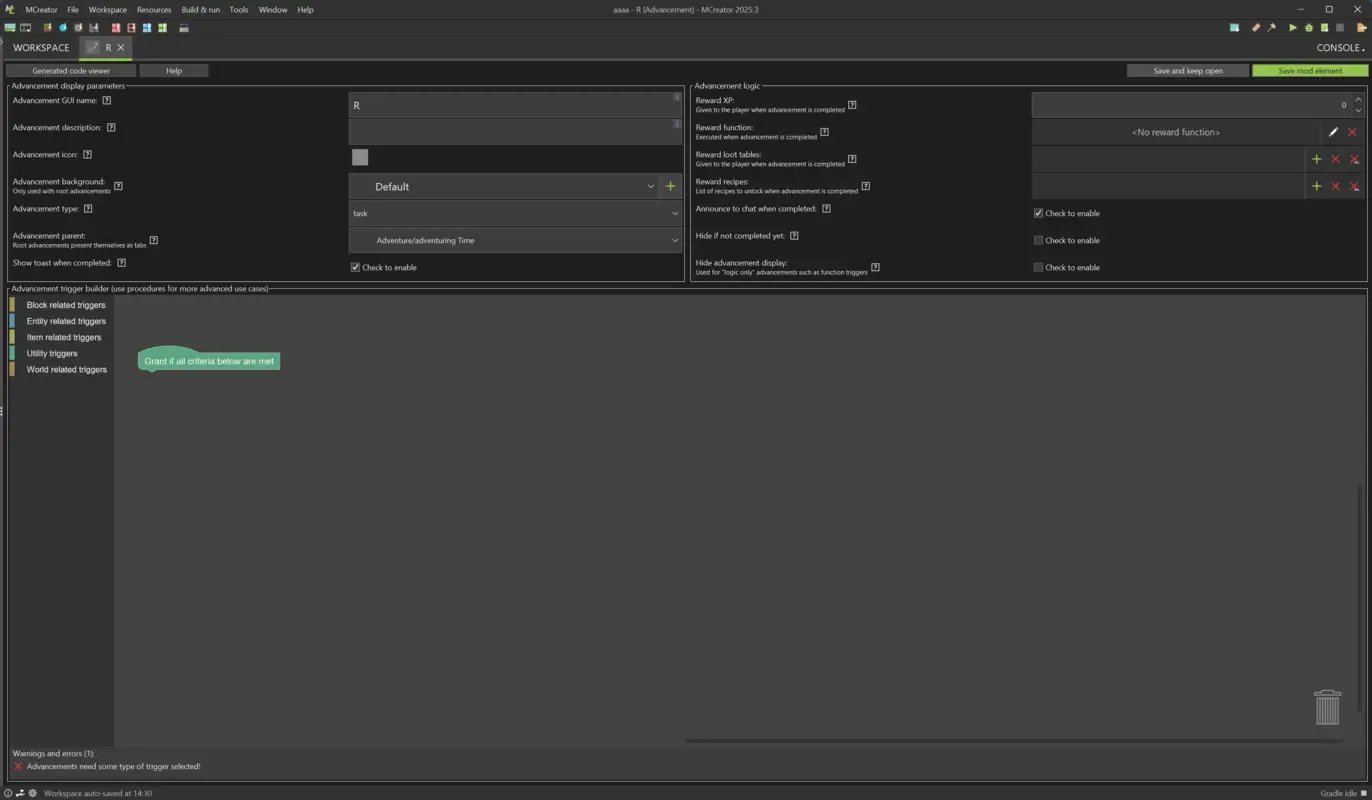Viewport: 1372px width, 800px height.
Task: Open the Build & run menu
Action: coord(200,9)
